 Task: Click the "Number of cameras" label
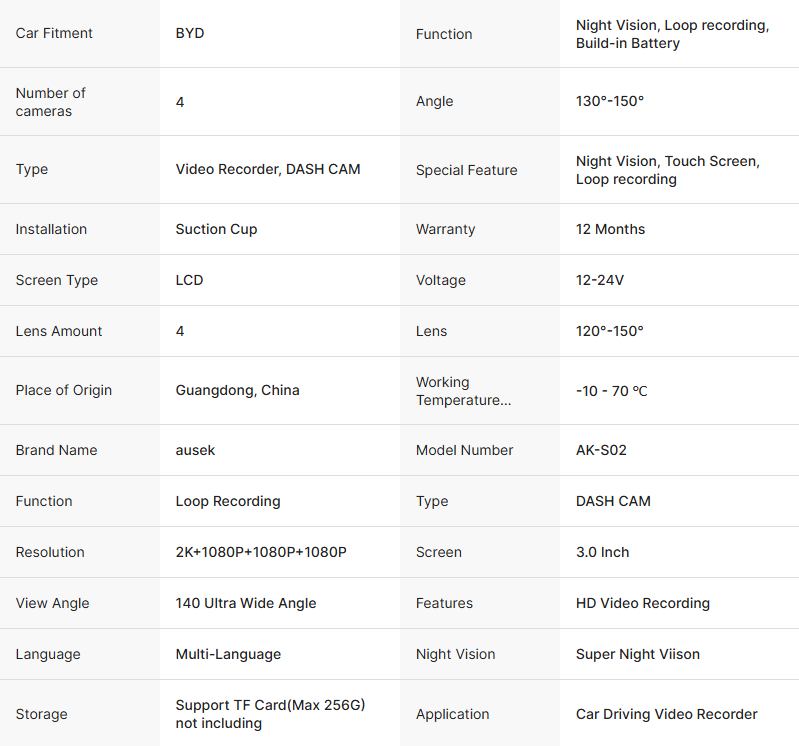pos(51,102)
